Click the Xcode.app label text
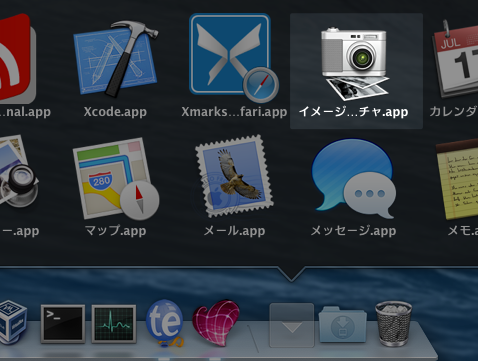The height and width of the screenshot is (361, 478). pos(115,112)
